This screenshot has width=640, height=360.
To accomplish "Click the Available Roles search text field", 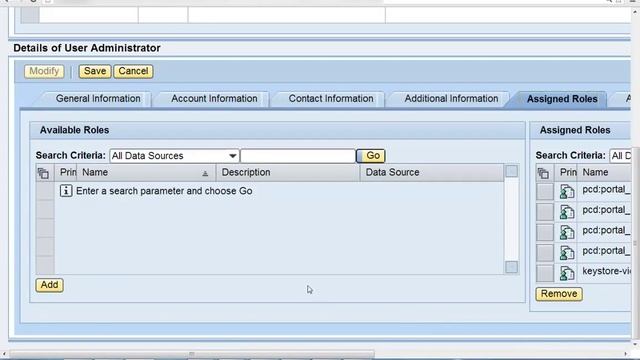I will coord(298,156).
